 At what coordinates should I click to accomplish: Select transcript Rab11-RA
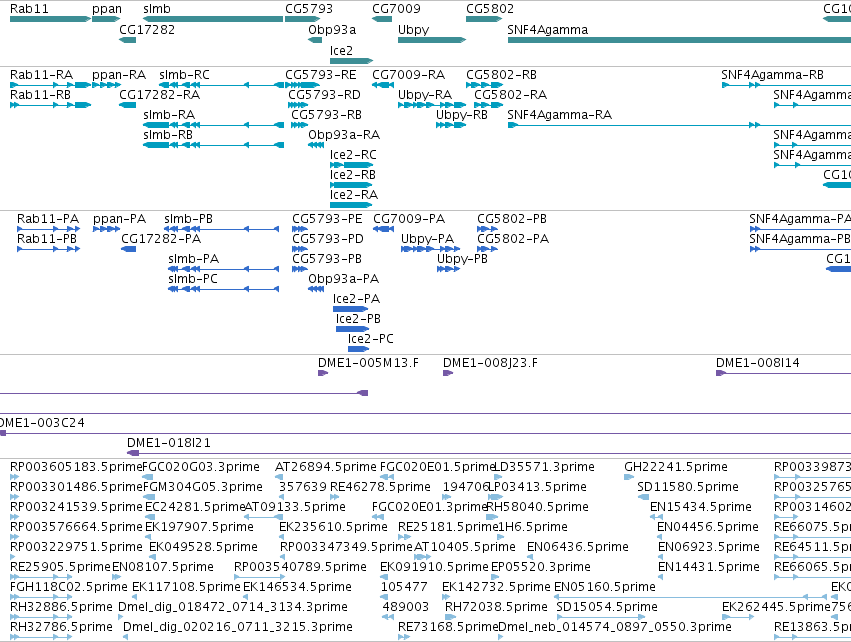click(x=41, y=74)
